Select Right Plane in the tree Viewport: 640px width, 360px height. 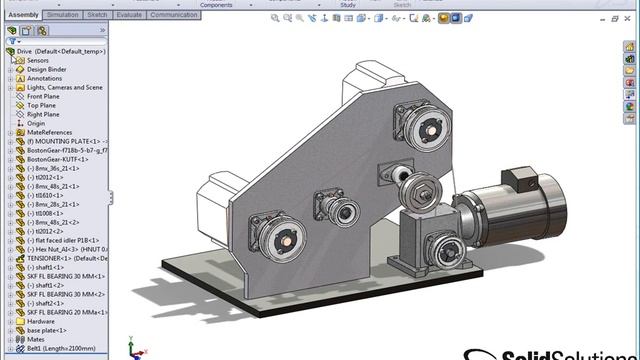pyautogui.click(x=43, y=114)
